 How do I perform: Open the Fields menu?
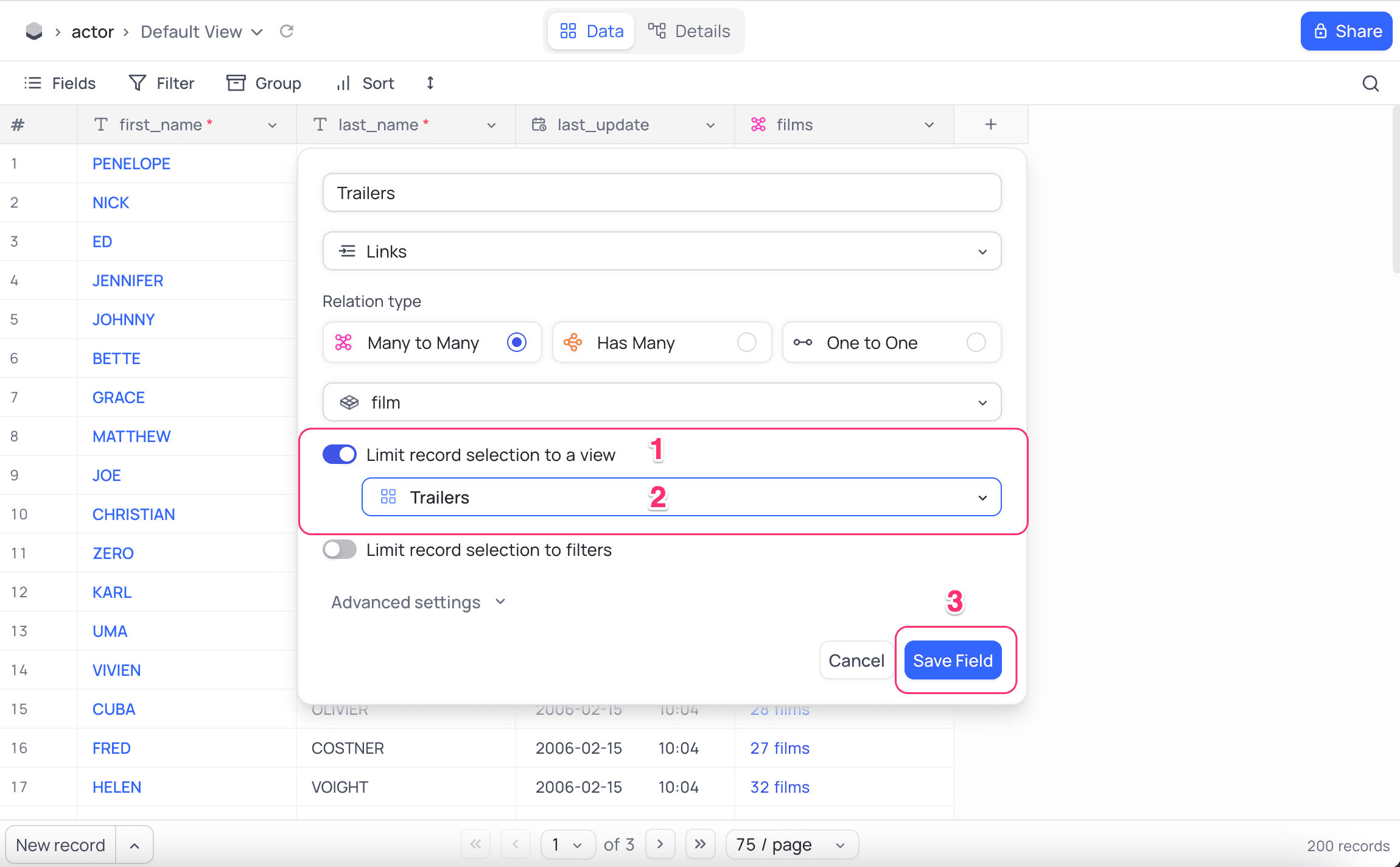click(60, 83)
